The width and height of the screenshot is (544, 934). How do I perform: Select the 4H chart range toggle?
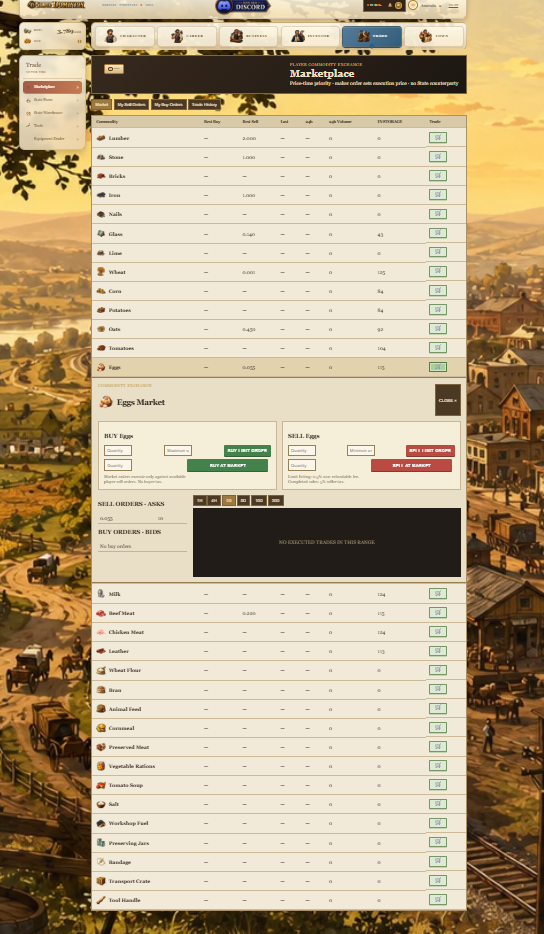[214, 500]
